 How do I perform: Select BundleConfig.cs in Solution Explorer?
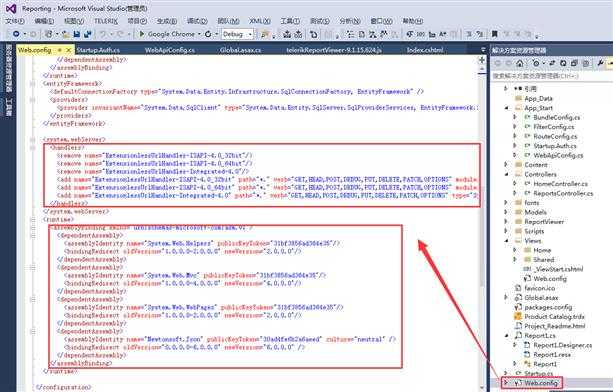[x=557, y=117]
